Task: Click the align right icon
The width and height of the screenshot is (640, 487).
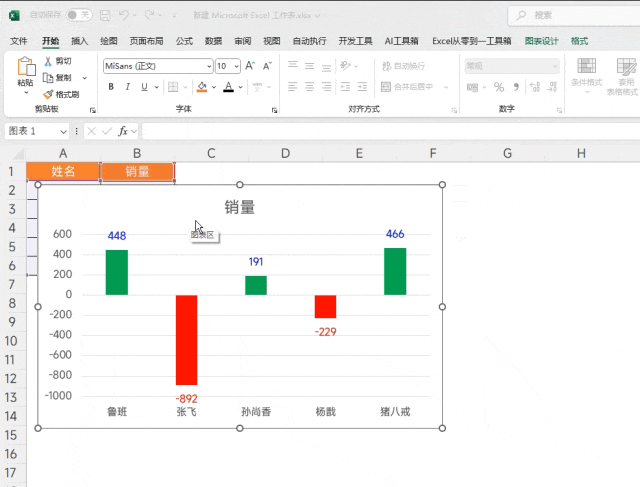Action: tap(327, 87)
